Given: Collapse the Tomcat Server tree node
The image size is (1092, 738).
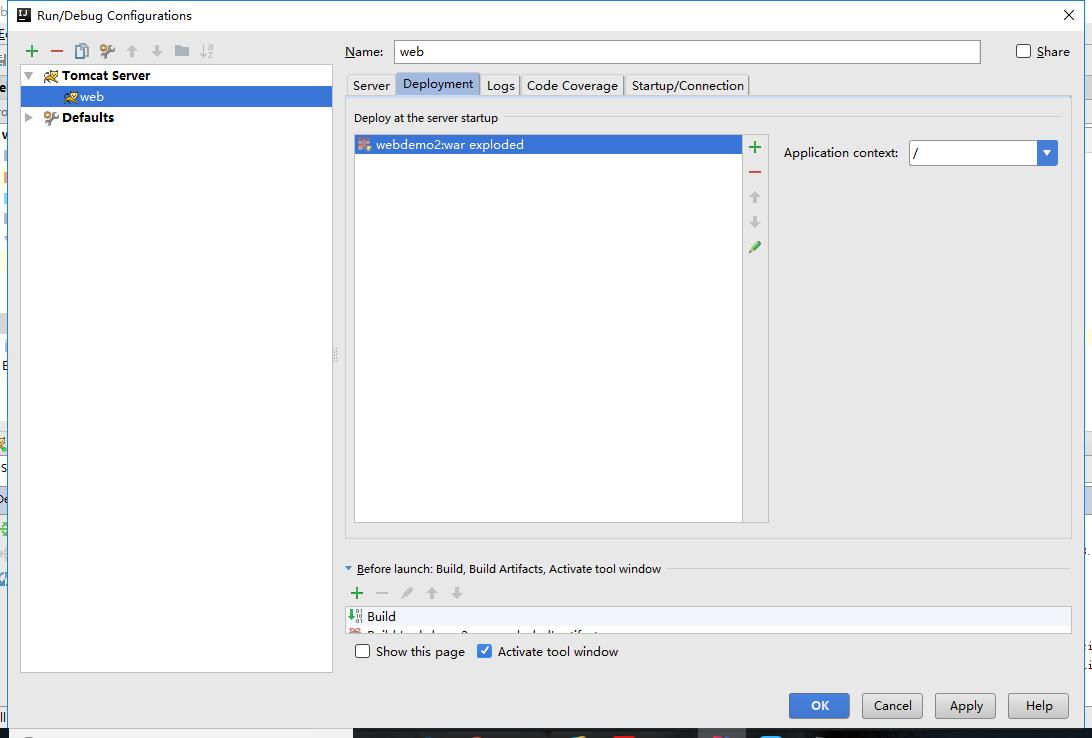Looking at the screenshot, I should click(29, 75).
